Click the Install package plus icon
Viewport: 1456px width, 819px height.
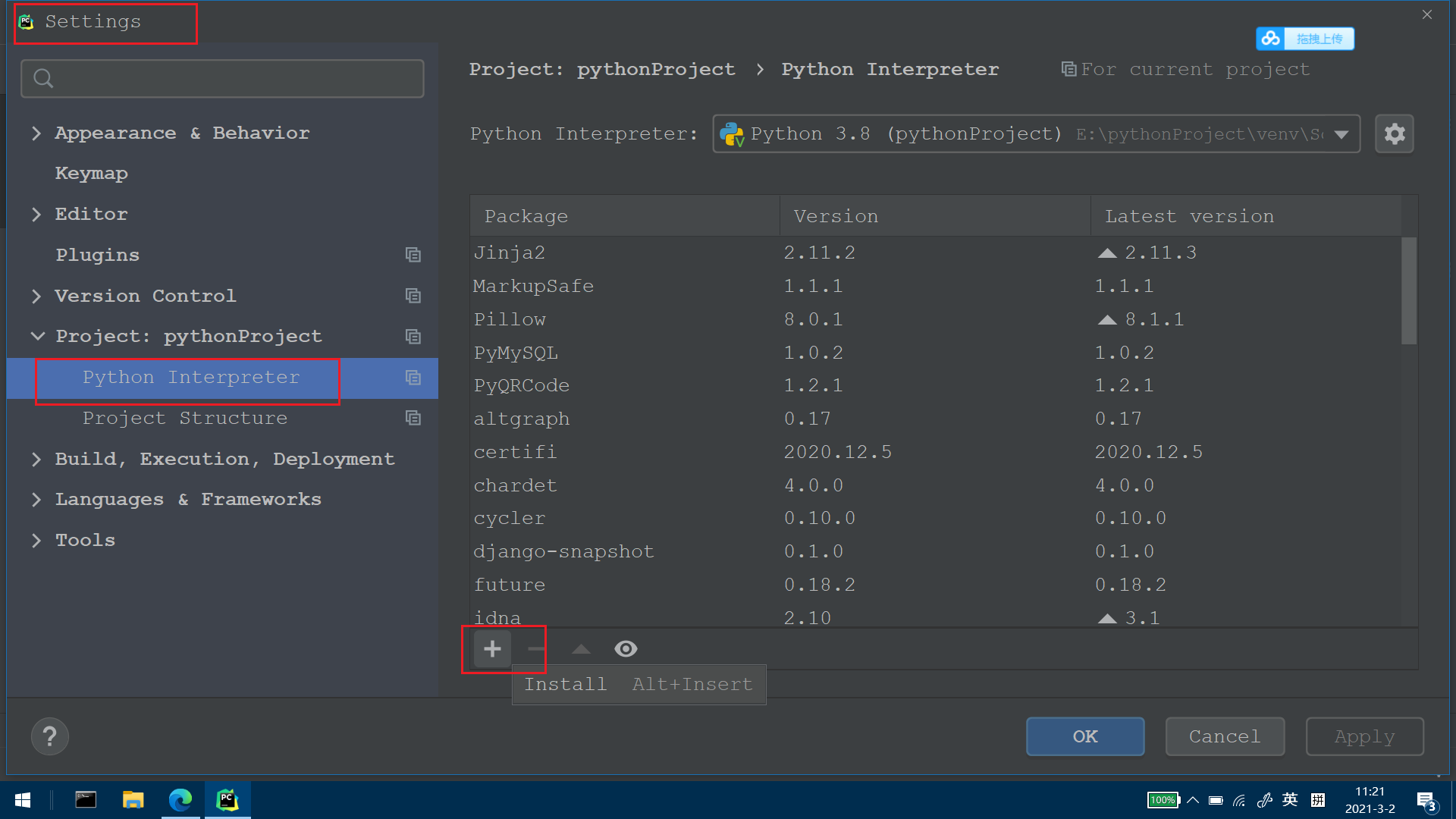[492, 649]
